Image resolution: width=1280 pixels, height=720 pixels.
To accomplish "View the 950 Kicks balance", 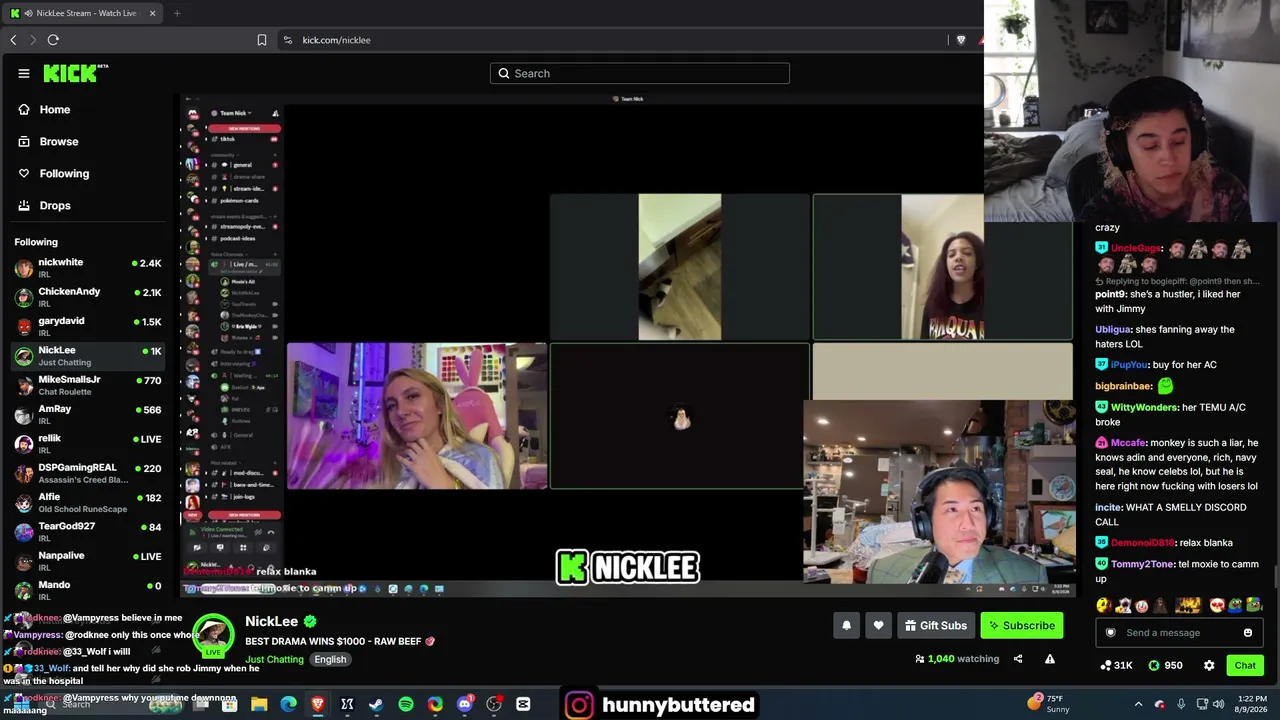I will click(1165, 666).
